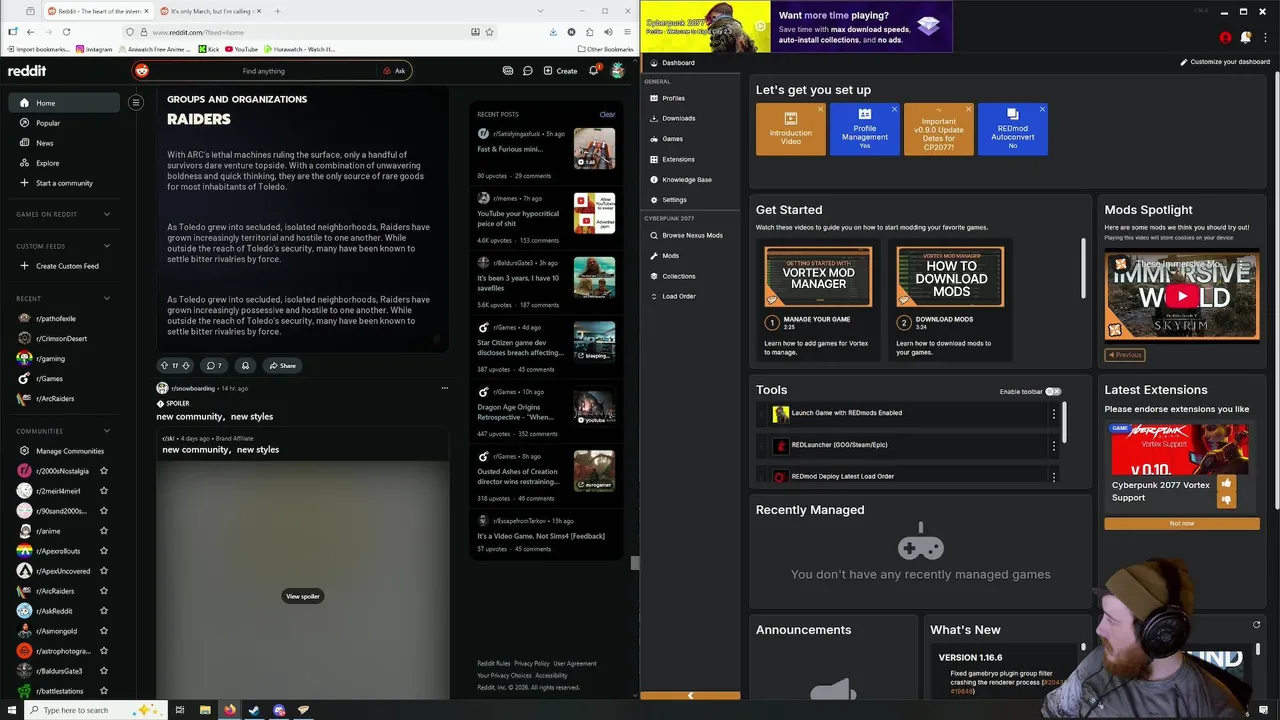Click Create post button on Reddit
This screenshot has width=1280, height=720.
tap(560, 71)
